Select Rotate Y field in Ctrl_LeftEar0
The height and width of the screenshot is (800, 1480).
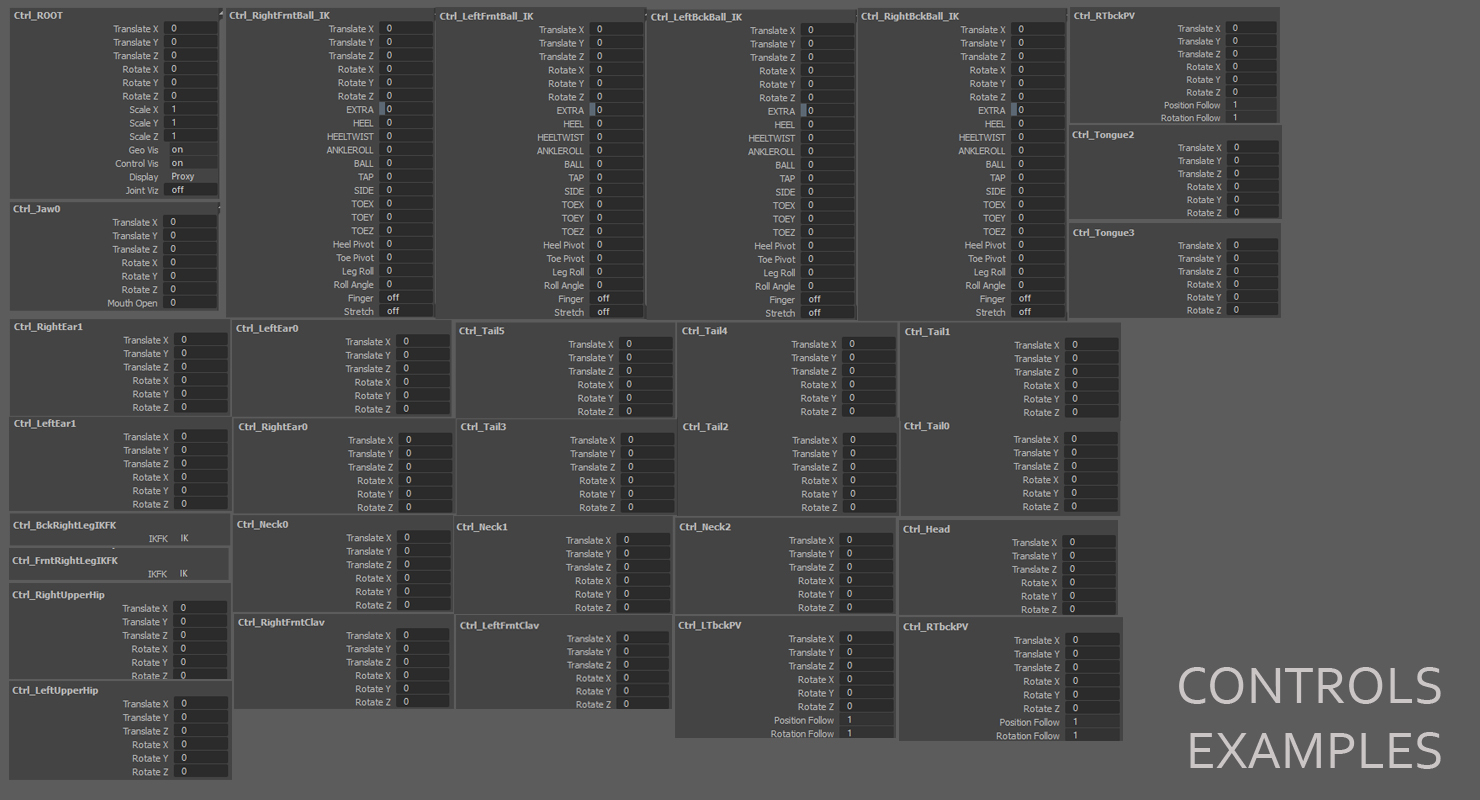pos(425,395)
